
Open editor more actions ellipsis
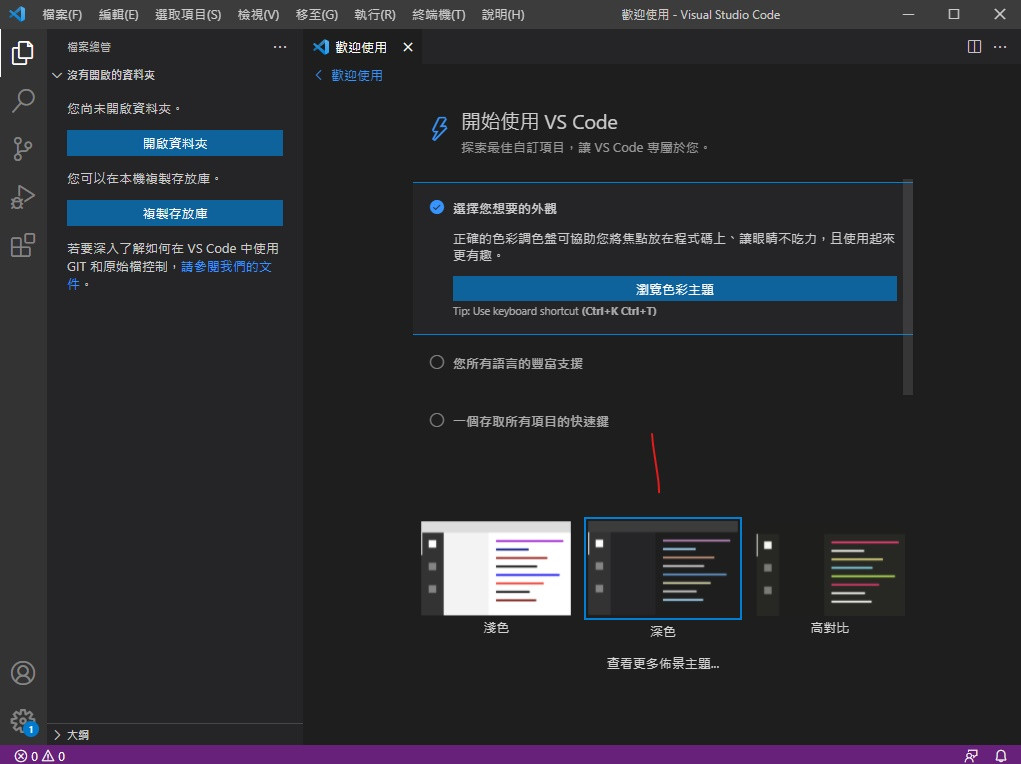[1000, 47]
